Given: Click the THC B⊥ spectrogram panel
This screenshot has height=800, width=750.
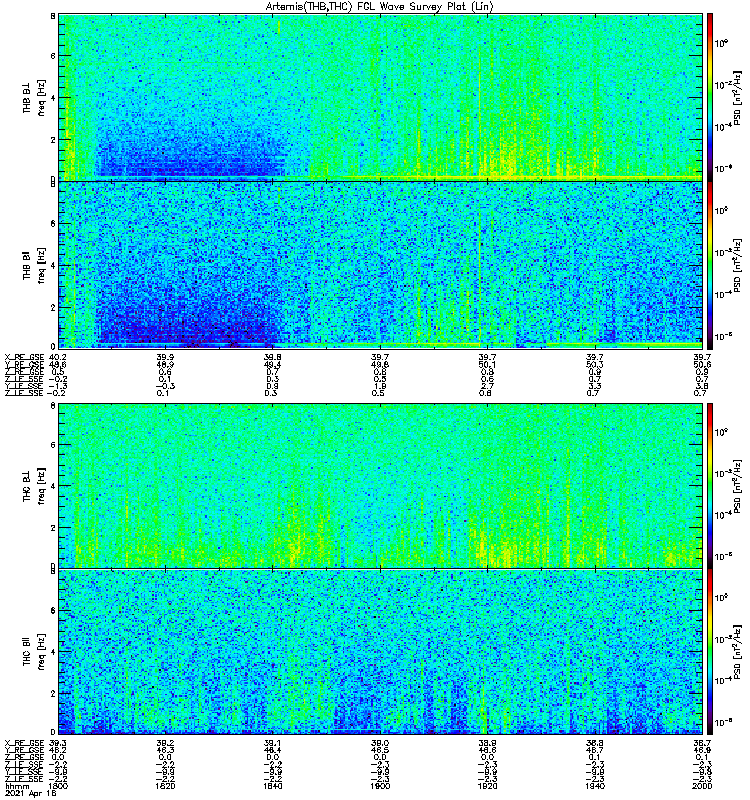Looking at the screenshot, I should (x=380, y=486).
